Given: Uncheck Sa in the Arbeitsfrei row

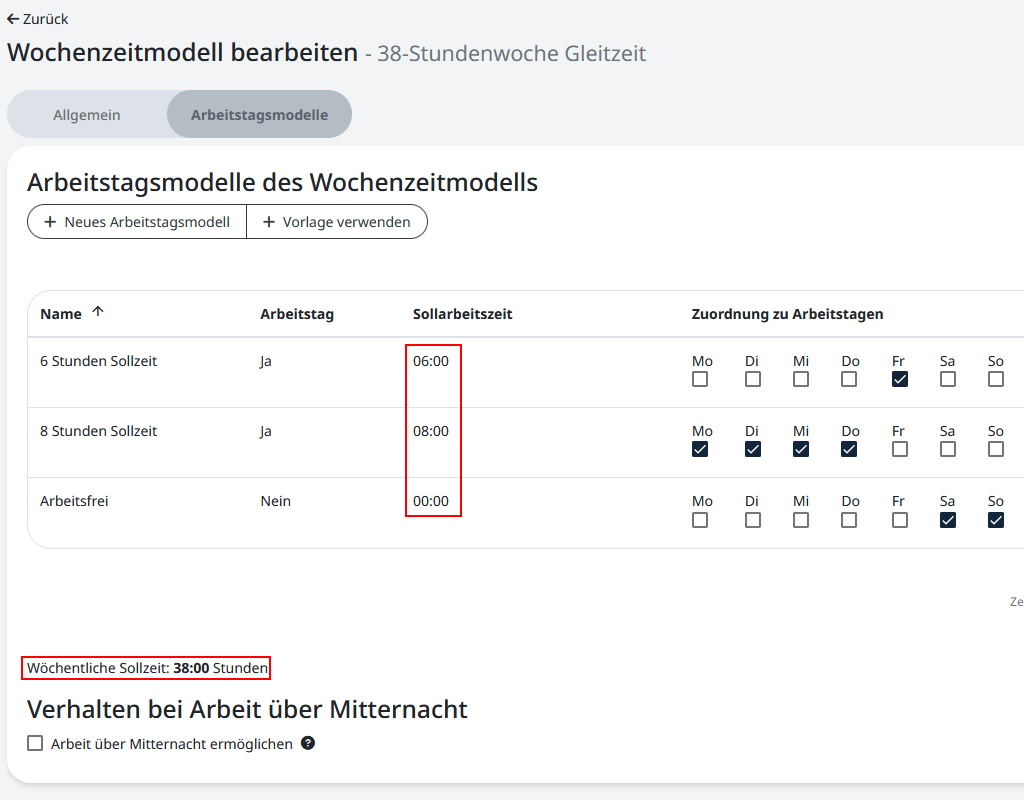Looking at the screenshot, I should point(947,519).
